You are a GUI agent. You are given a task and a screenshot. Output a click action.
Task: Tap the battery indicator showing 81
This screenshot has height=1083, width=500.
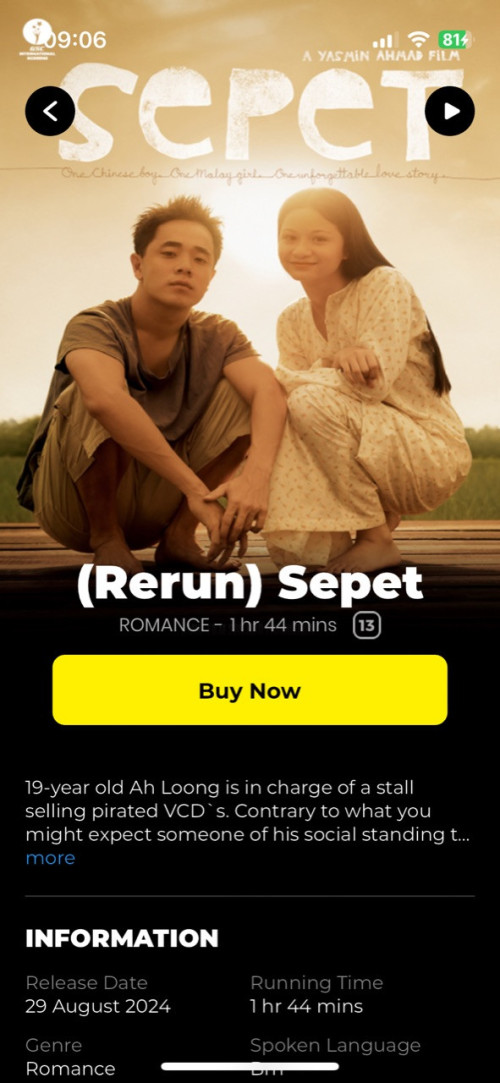455,39
